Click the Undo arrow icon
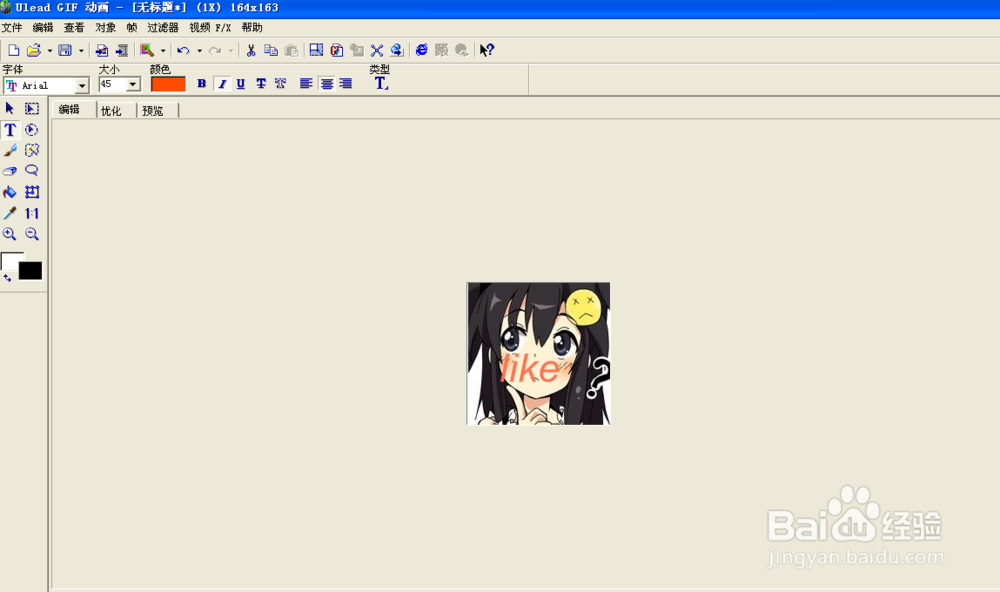 pyautogui.click(x=184, y=50)
